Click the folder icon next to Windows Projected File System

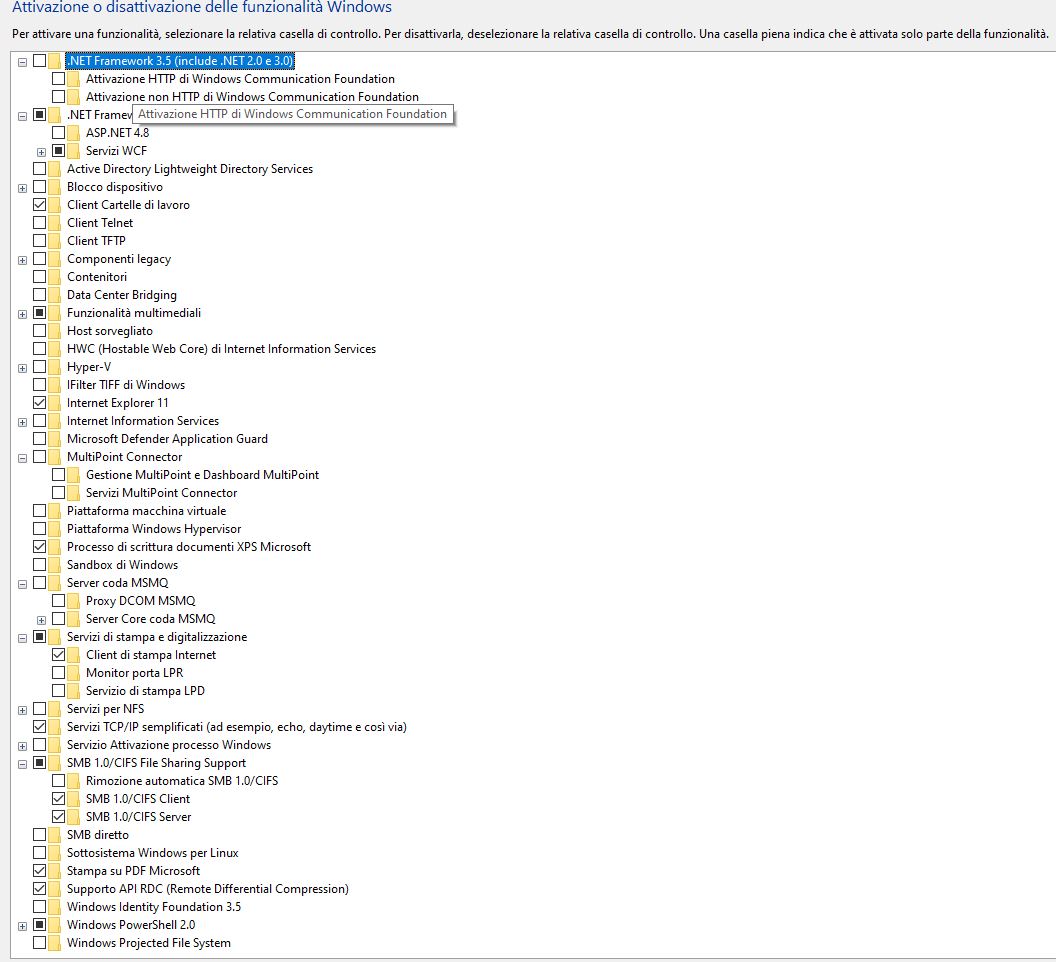point(55,942)
